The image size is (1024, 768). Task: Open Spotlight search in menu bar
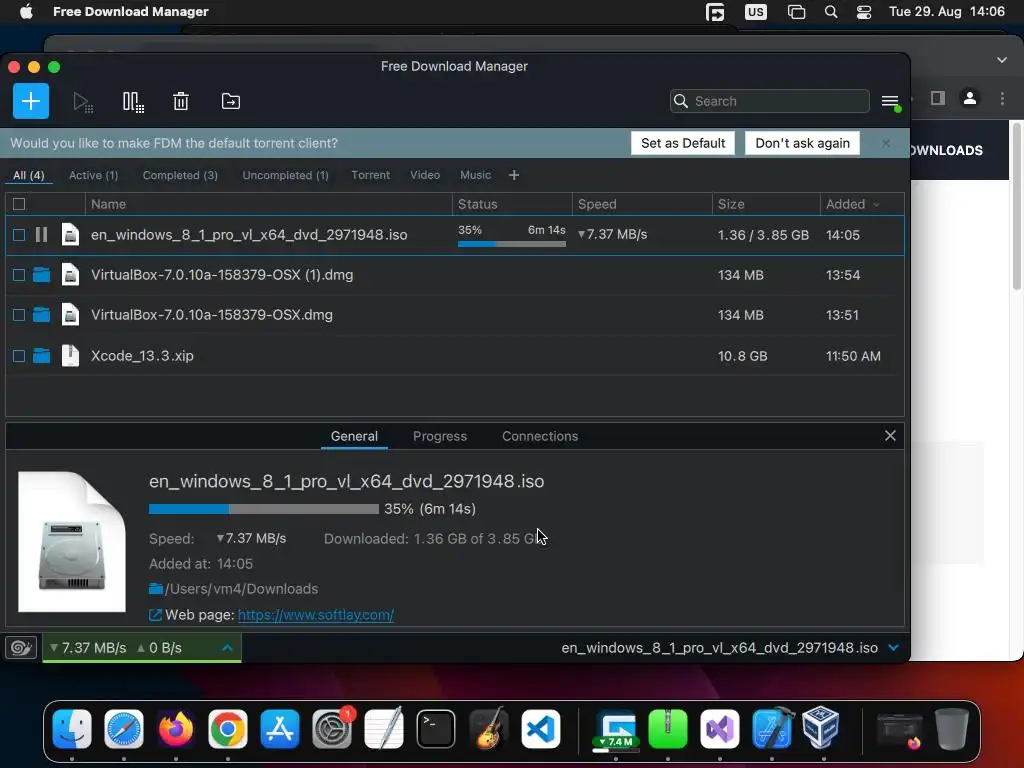[831, 12]
